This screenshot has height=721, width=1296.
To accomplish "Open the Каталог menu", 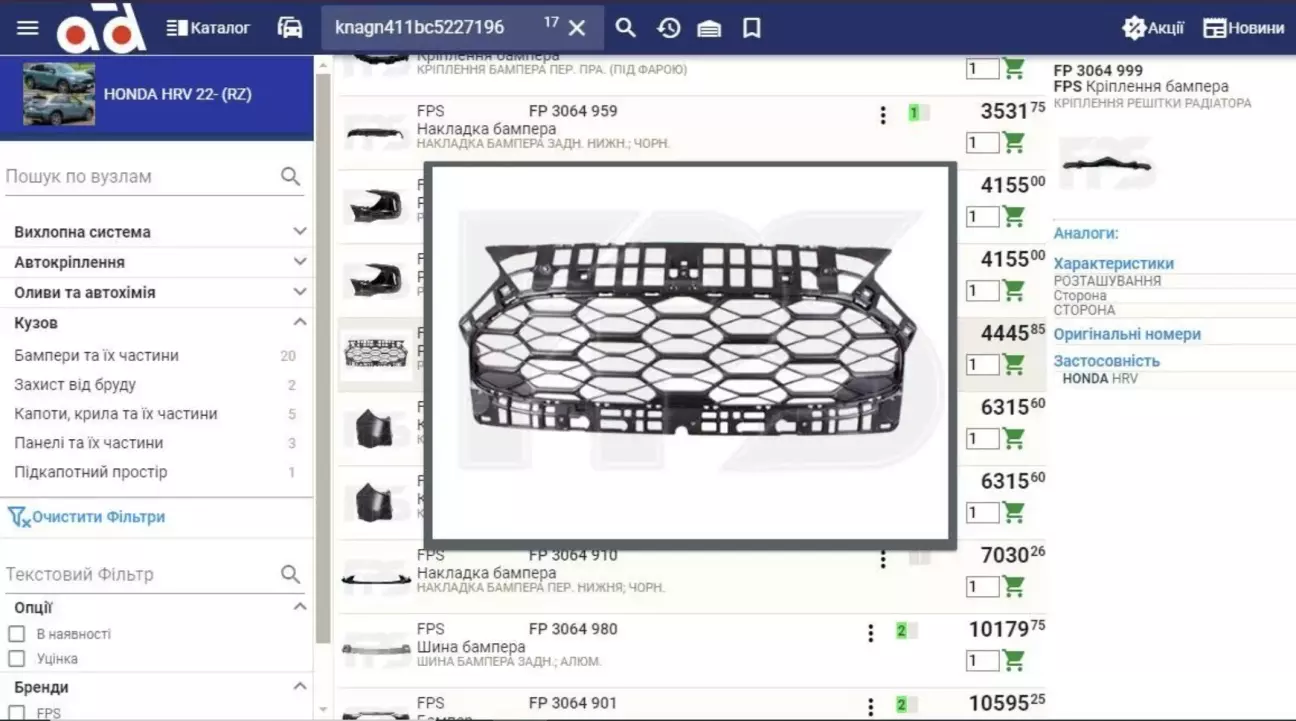I will point(208,28).
